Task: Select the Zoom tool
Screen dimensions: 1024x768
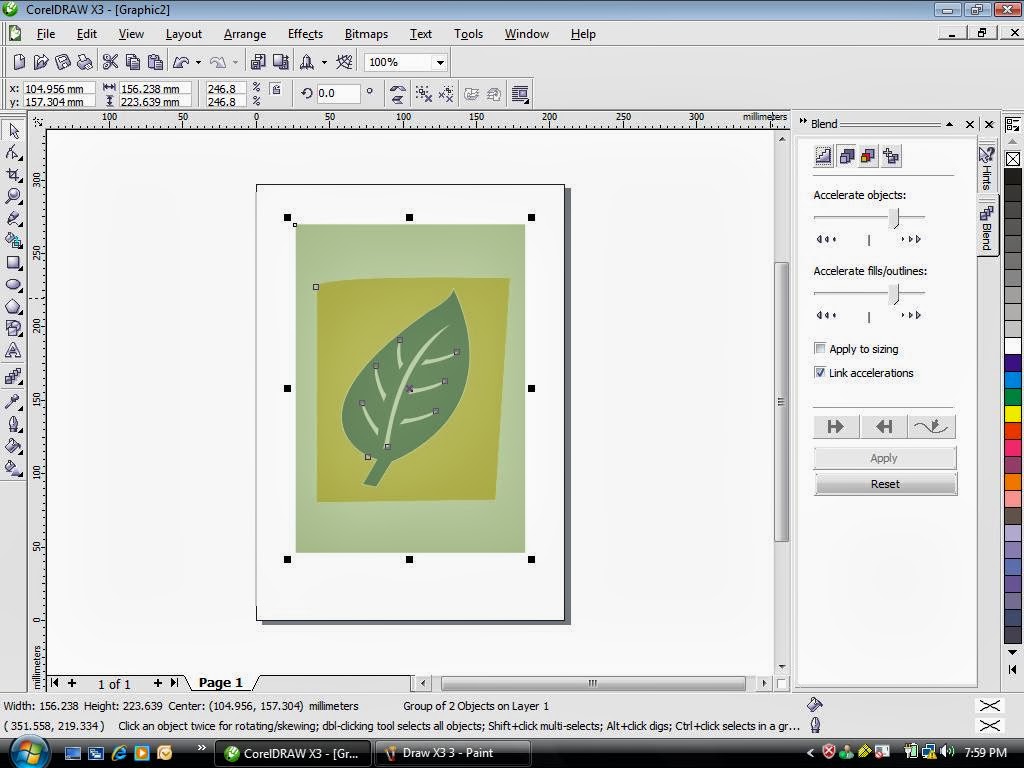Action: [13, 196]
